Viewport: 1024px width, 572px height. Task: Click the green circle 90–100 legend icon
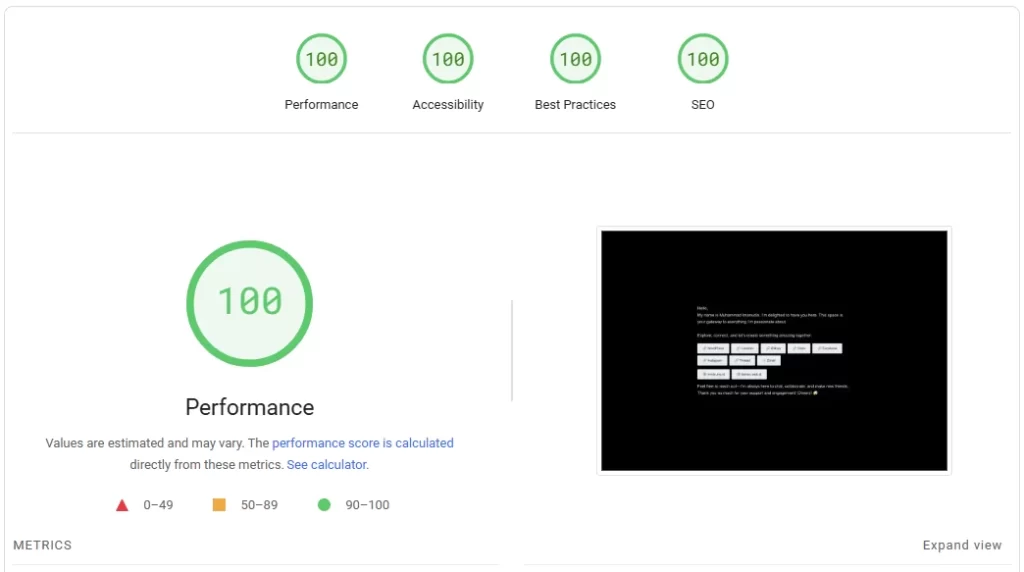[x=324, y=505]
